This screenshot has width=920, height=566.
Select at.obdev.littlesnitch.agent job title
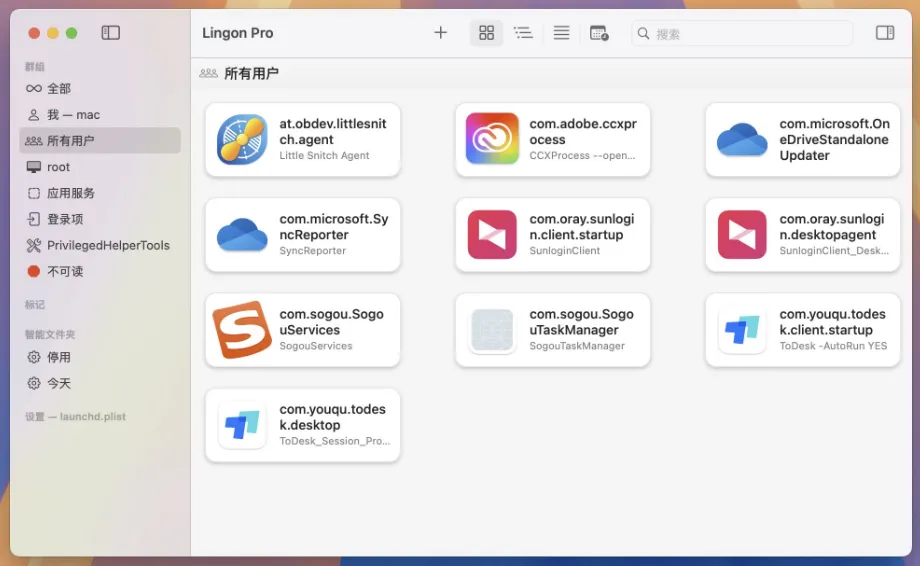(x=333, y=132)
